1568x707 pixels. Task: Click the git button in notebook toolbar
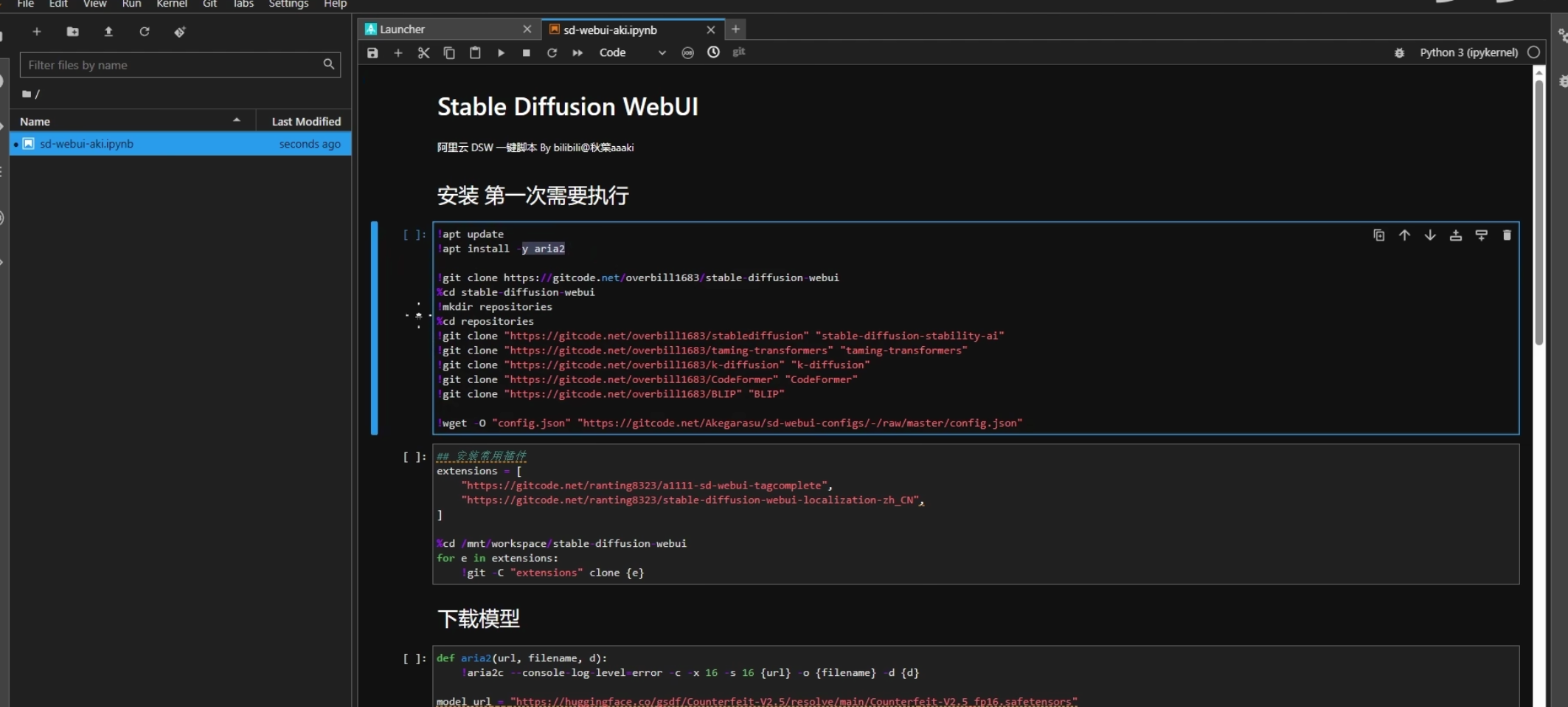click(x=739, y=52)
